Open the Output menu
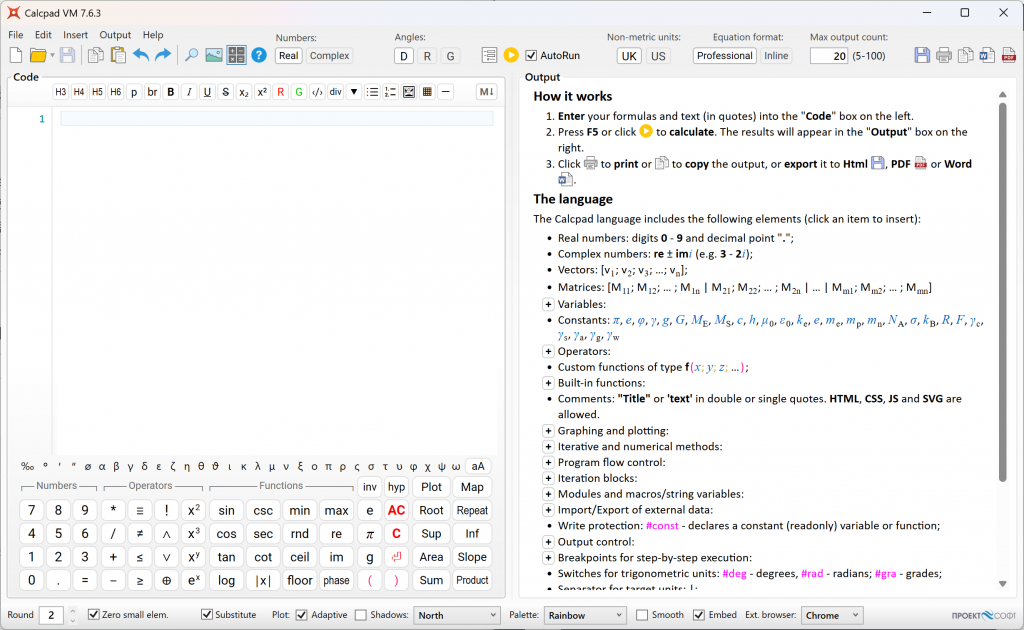 115,35
